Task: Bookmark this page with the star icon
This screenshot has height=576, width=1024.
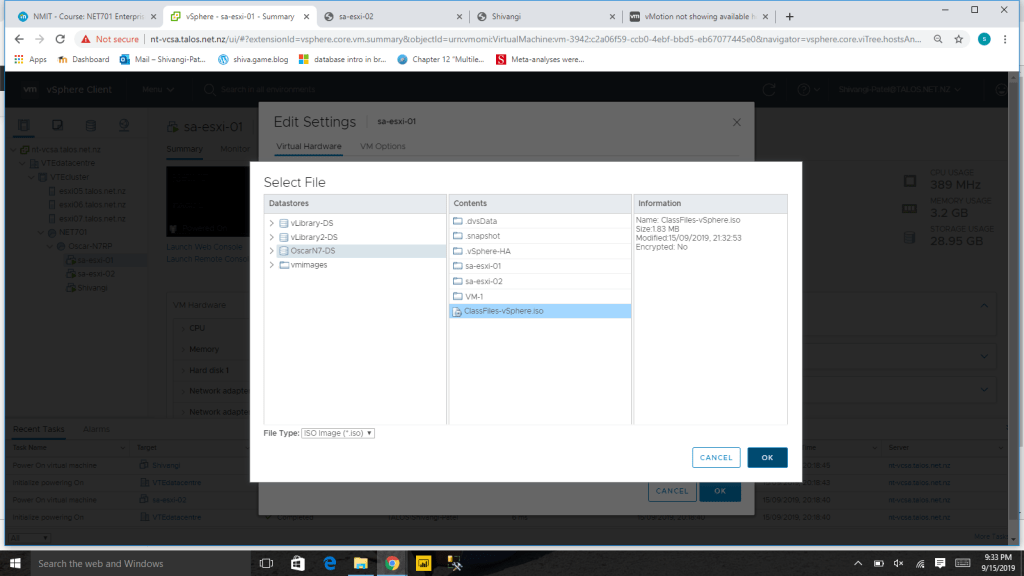Action: click(x=959, y=39)
